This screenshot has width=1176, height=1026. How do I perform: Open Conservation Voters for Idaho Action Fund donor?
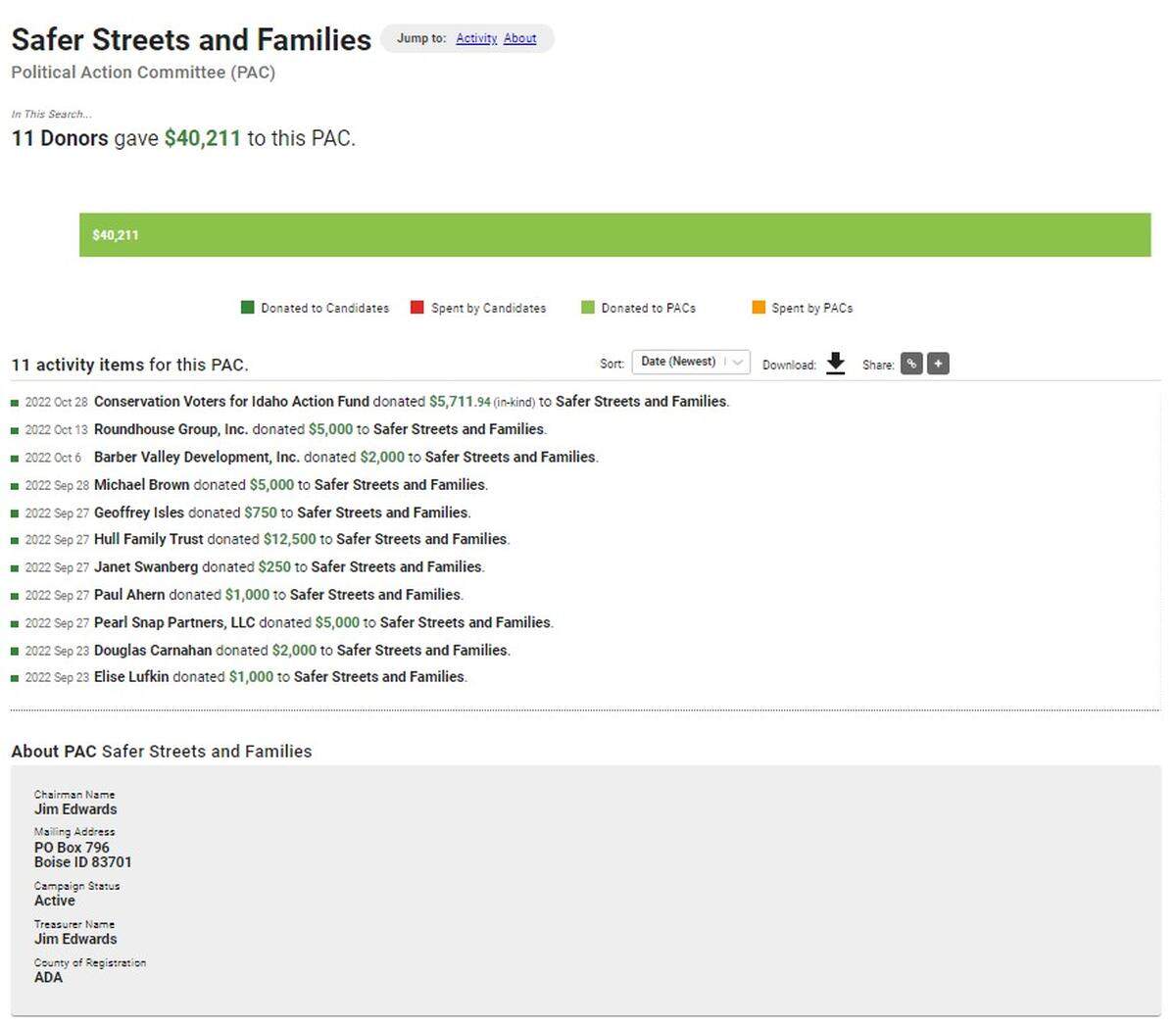[x=231, y=402]
